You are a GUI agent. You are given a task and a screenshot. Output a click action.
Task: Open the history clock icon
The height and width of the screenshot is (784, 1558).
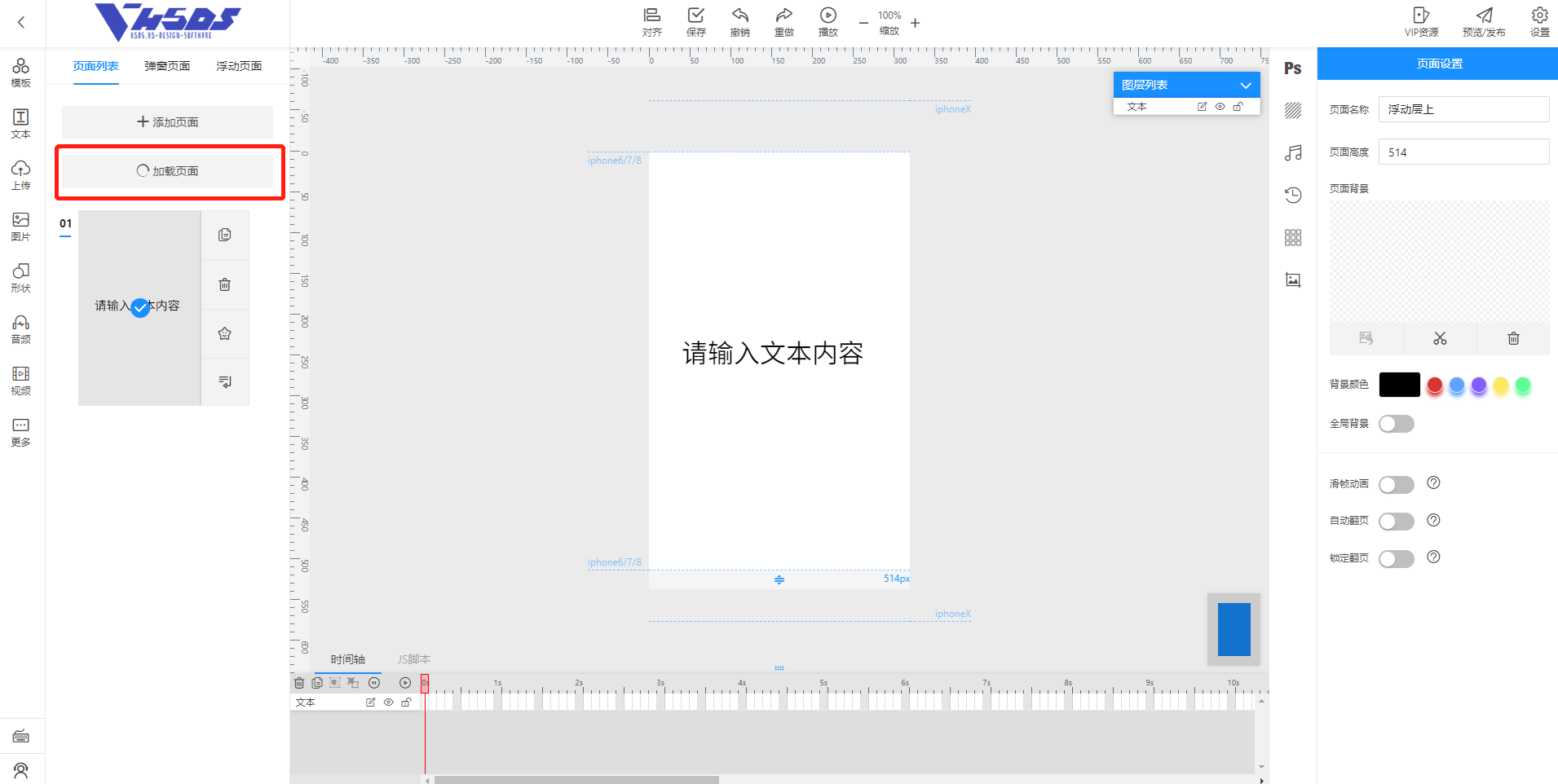click(x=1293, y=195)
